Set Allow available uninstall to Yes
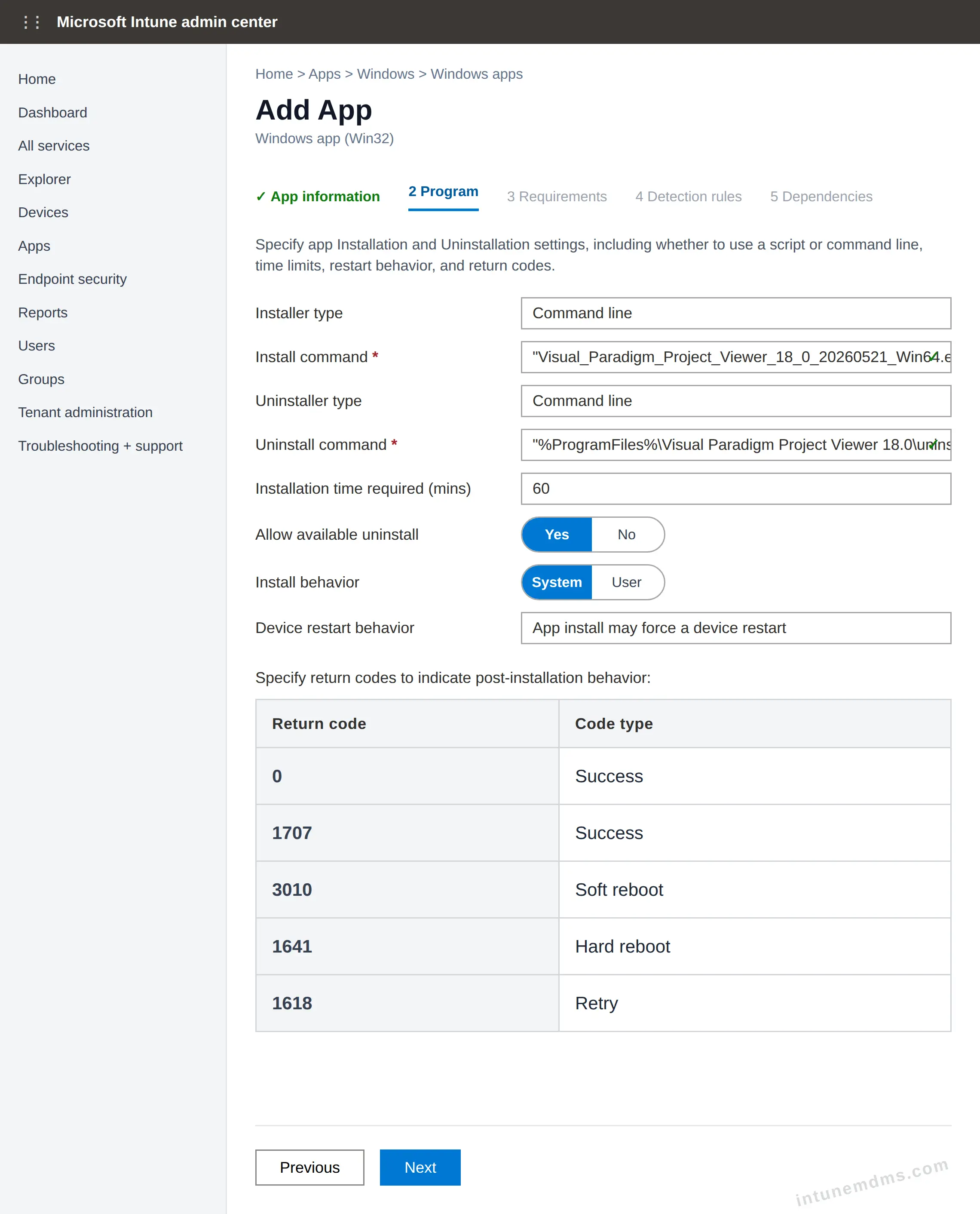The height and width of the screenshot is (1214, 980). [557, 534]
